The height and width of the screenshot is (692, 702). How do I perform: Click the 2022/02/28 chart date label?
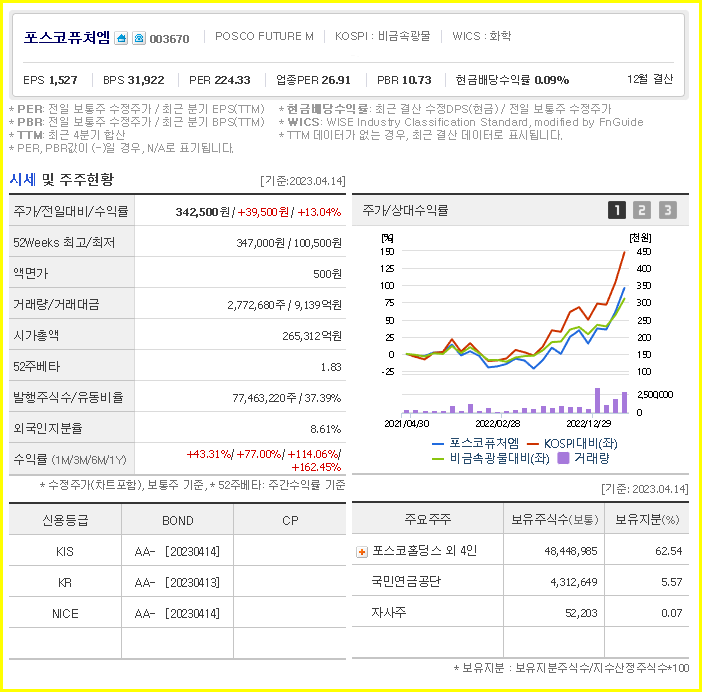click(x=497, y=423)
